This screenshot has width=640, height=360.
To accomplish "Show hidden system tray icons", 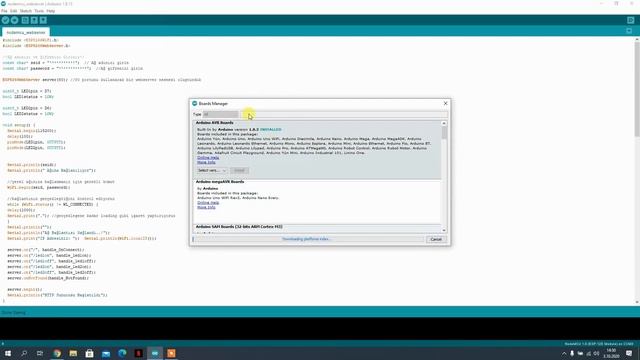I will 564,353.
